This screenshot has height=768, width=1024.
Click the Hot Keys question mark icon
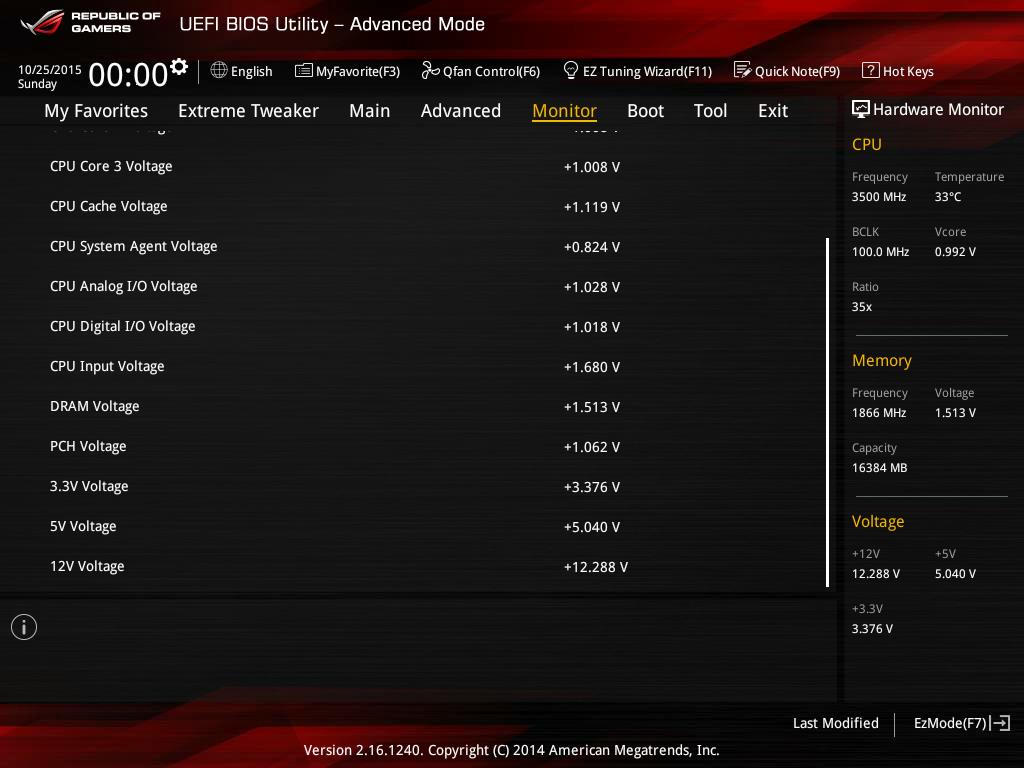pyautogui.click(x=871, y=70)
